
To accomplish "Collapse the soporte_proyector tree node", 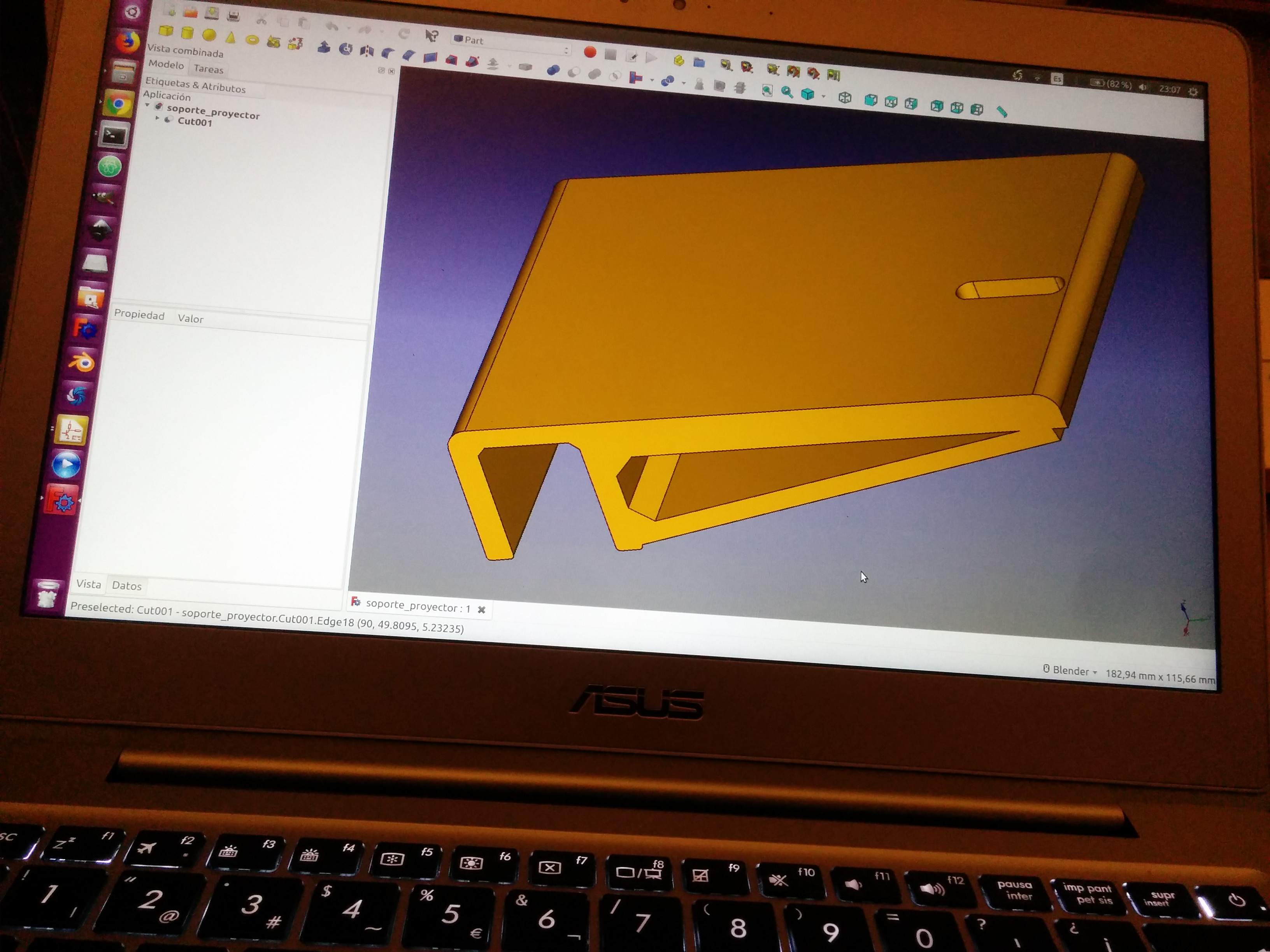I will (x=147, y=106).
